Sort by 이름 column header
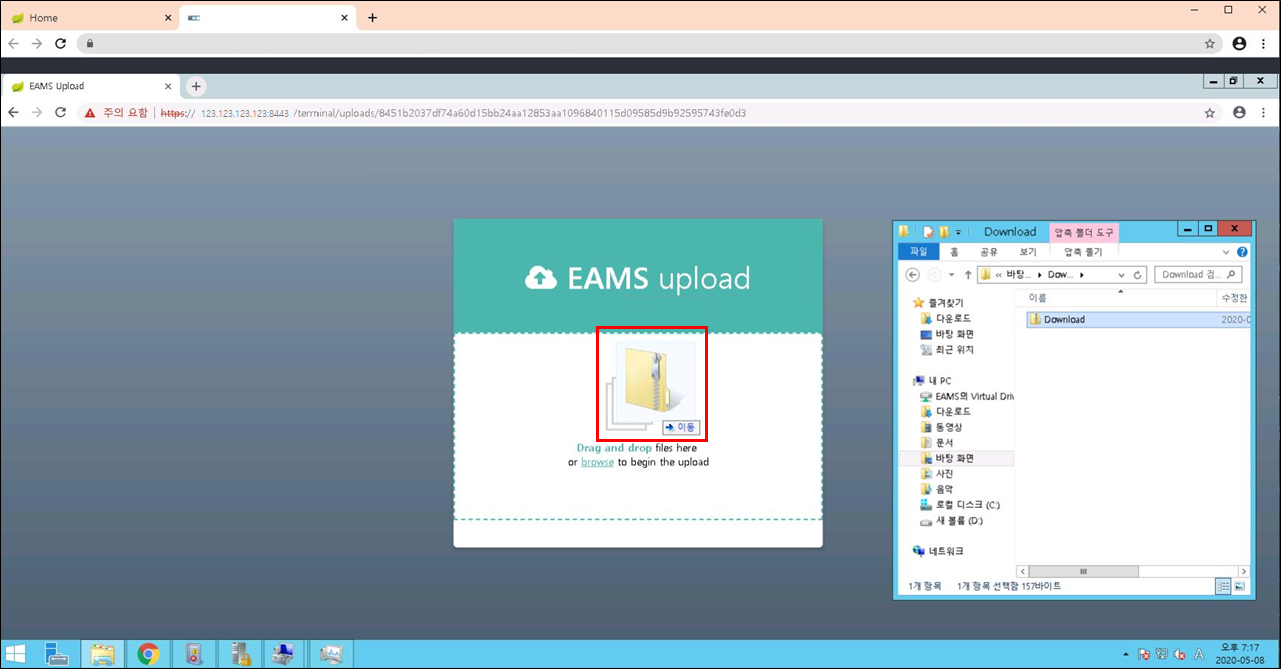This screenshot has width=1281, height=669. [x=1115, y=298]
